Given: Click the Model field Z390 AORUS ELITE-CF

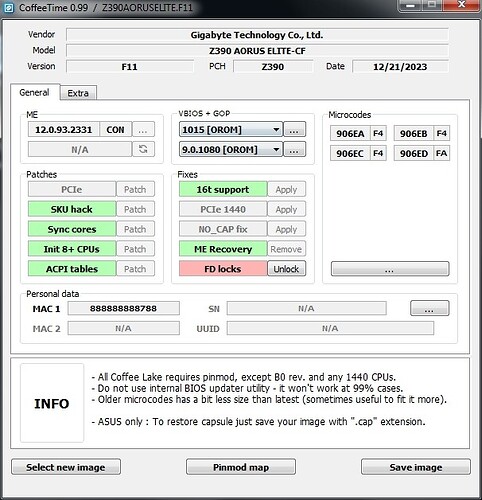Looking at the screenshot, I should [x=257, y=51].
